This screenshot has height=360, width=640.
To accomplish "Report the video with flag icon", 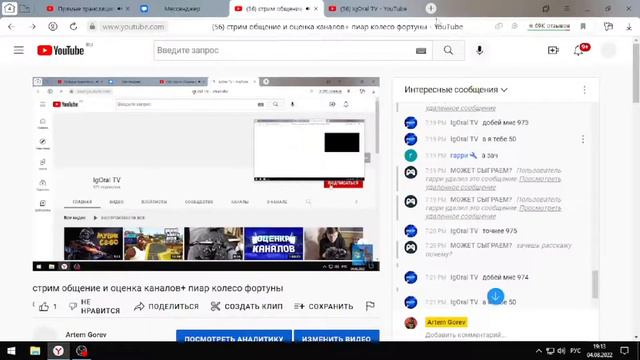I will [x=370, y=306].
